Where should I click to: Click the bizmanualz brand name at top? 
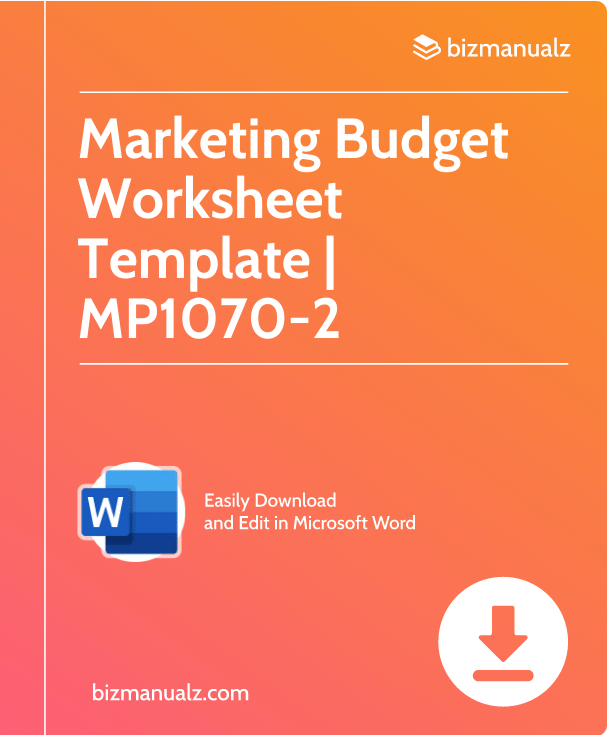pyautogui.click(x=509, y=48)
